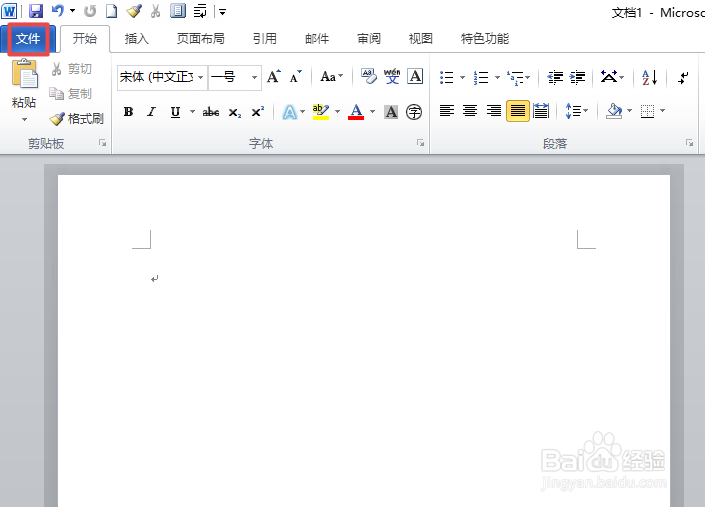
Task: Click the Redo icon in quick access toolbar
Action: (x=90, y=11)
